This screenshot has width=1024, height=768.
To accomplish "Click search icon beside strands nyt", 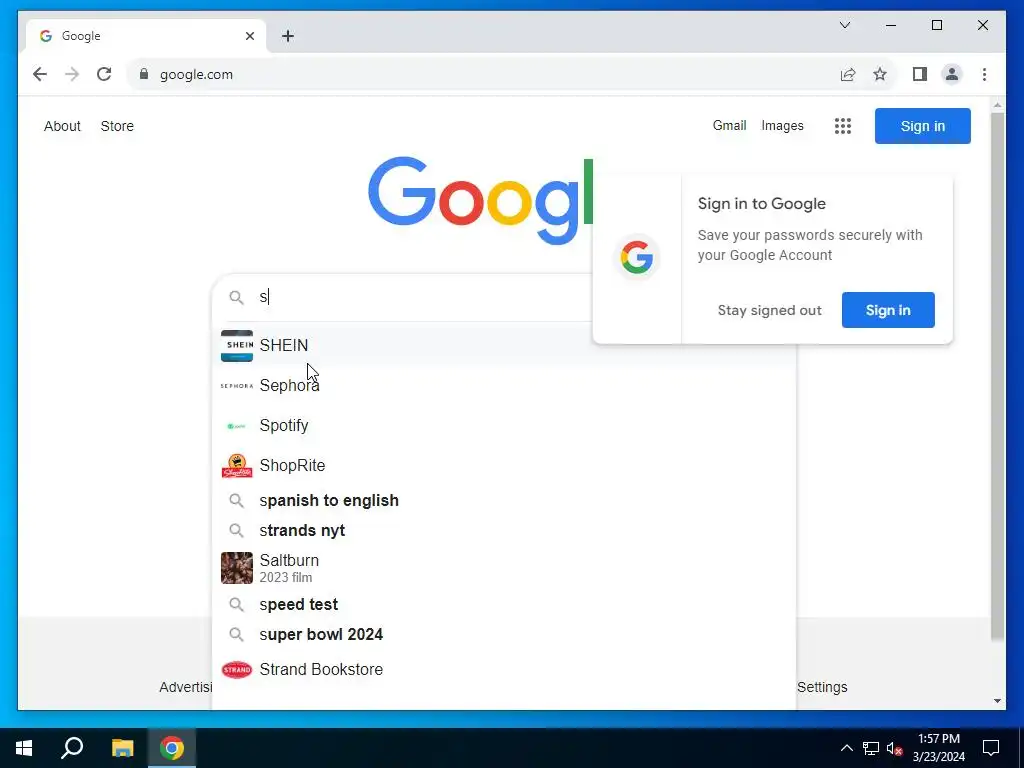I will pos(236,530).
